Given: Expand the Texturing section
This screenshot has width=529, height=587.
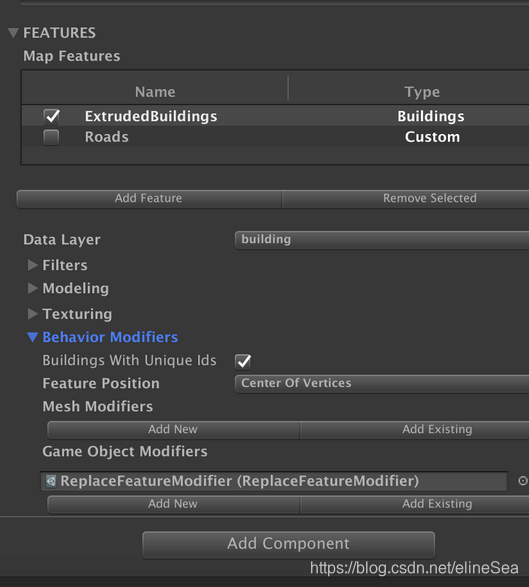Looking at the screenshot, I should (x=33, y=314).
